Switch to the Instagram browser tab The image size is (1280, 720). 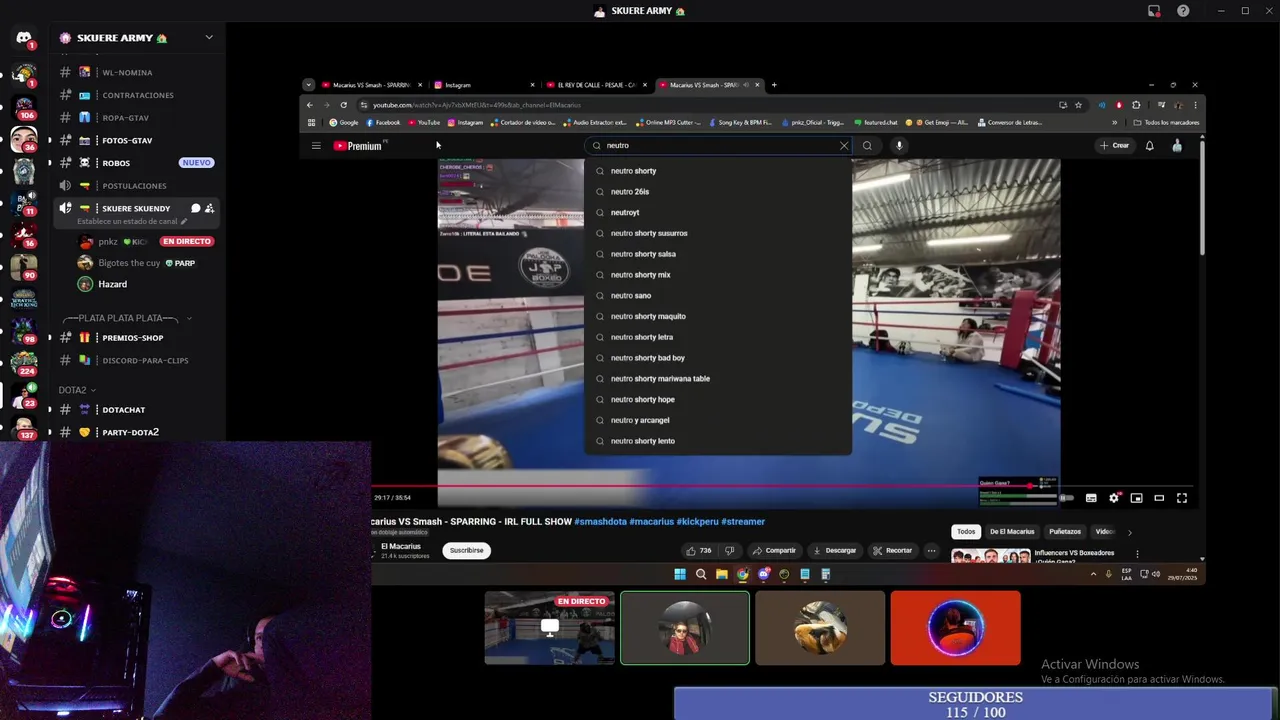(485, 85)
